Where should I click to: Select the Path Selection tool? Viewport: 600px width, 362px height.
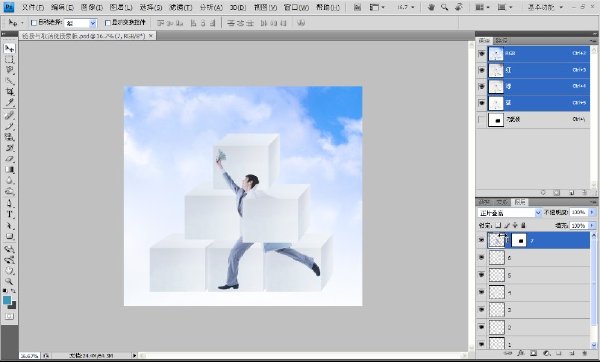[10, 226]
